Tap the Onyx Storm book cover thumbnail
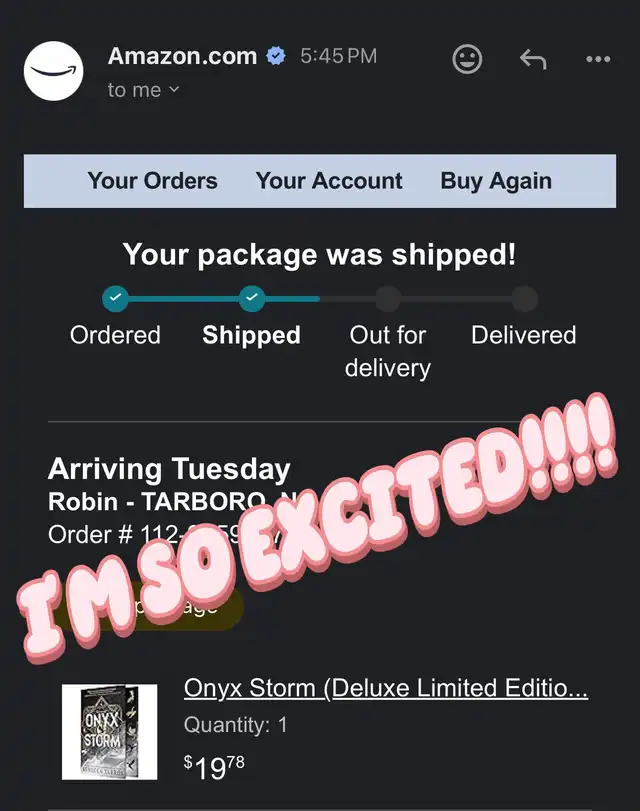This screenshot has height=811, width=640. [x=110, y=731]
